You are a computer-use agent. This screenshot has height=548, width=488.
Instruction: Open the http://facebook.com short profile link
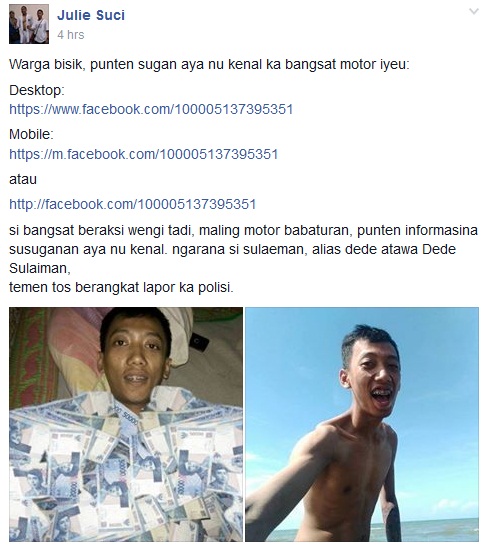click(133, 204)
